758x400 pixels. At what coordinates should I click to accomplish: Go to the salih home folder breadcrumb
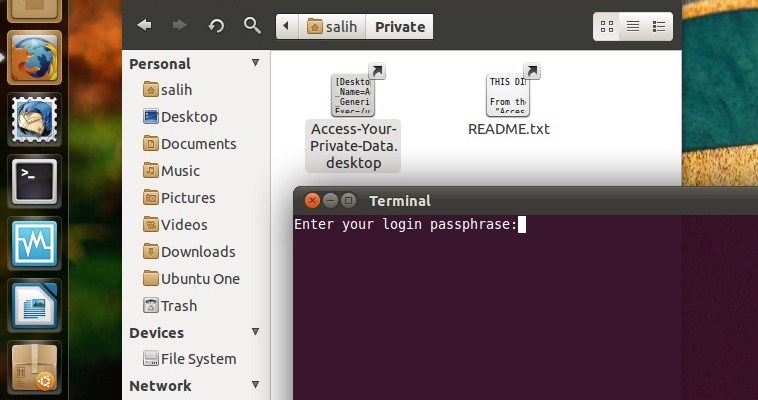(x=332, y=27)
